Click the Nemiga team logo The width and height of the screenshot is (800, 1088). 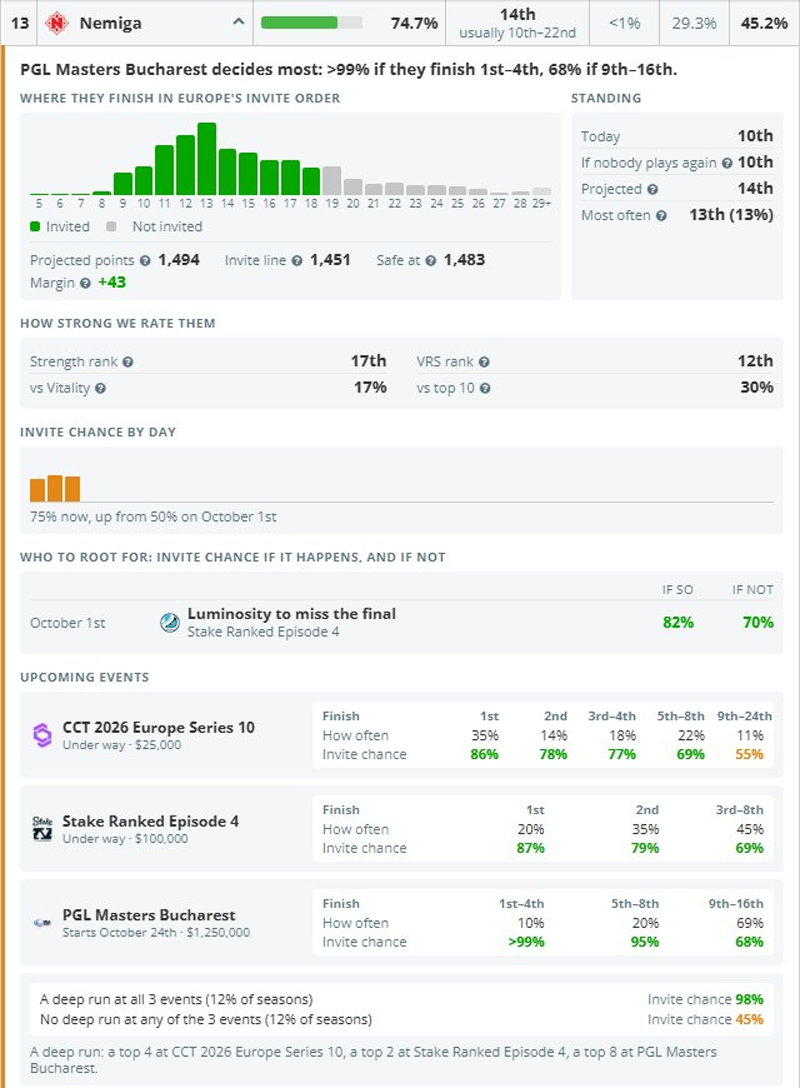point(56,23)
